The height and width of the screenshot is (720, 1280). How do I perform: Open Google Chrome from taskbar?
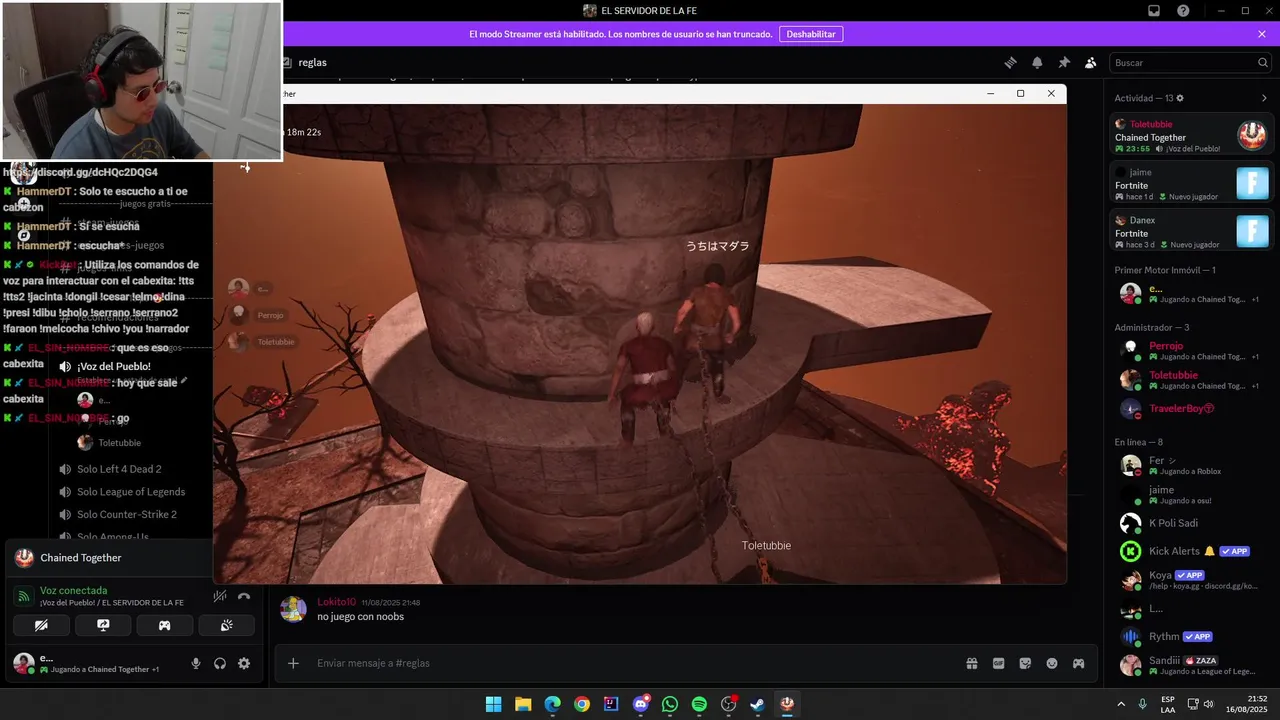[x=582, y=704]
